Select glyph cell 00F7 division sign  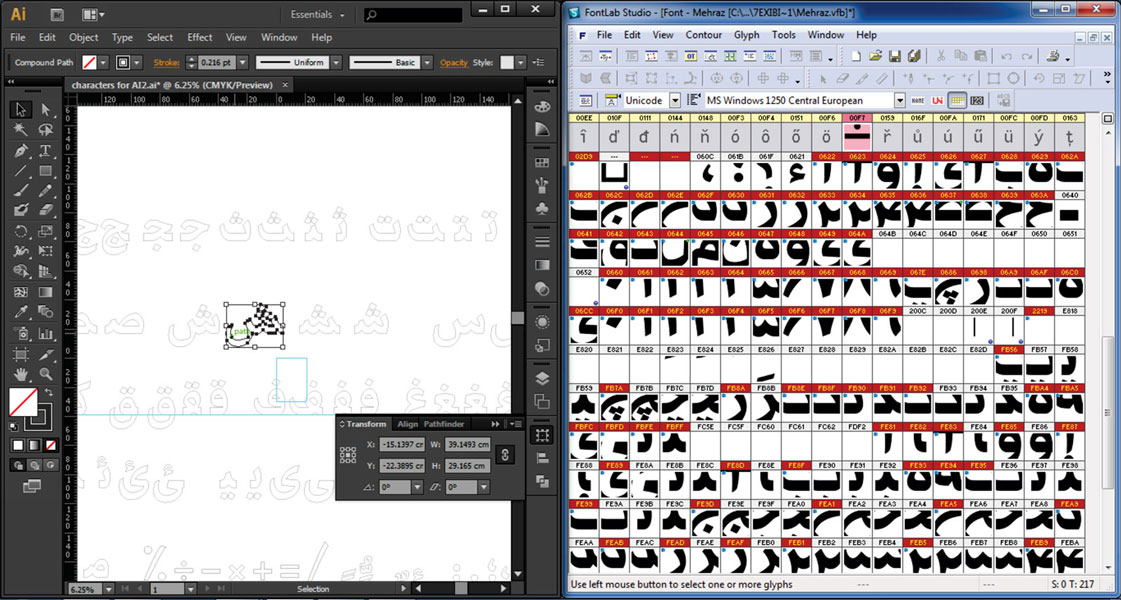[x=855, y=132]
